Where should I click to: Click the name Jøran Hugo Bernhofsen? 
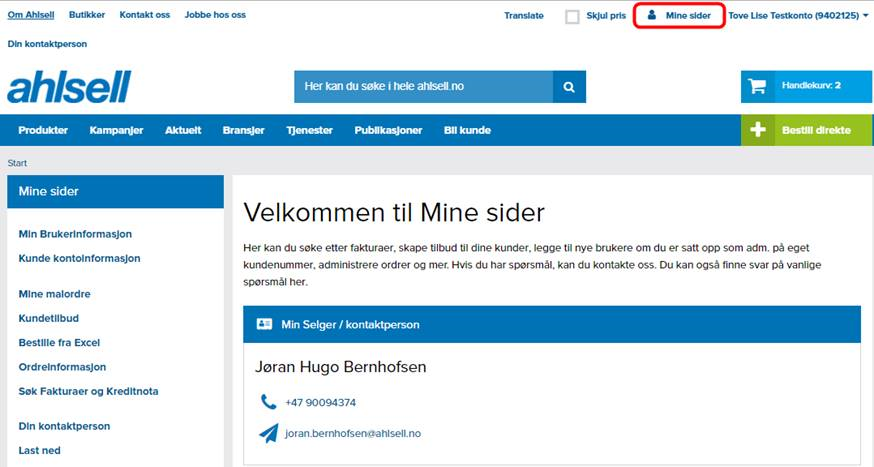pos(341,367)
